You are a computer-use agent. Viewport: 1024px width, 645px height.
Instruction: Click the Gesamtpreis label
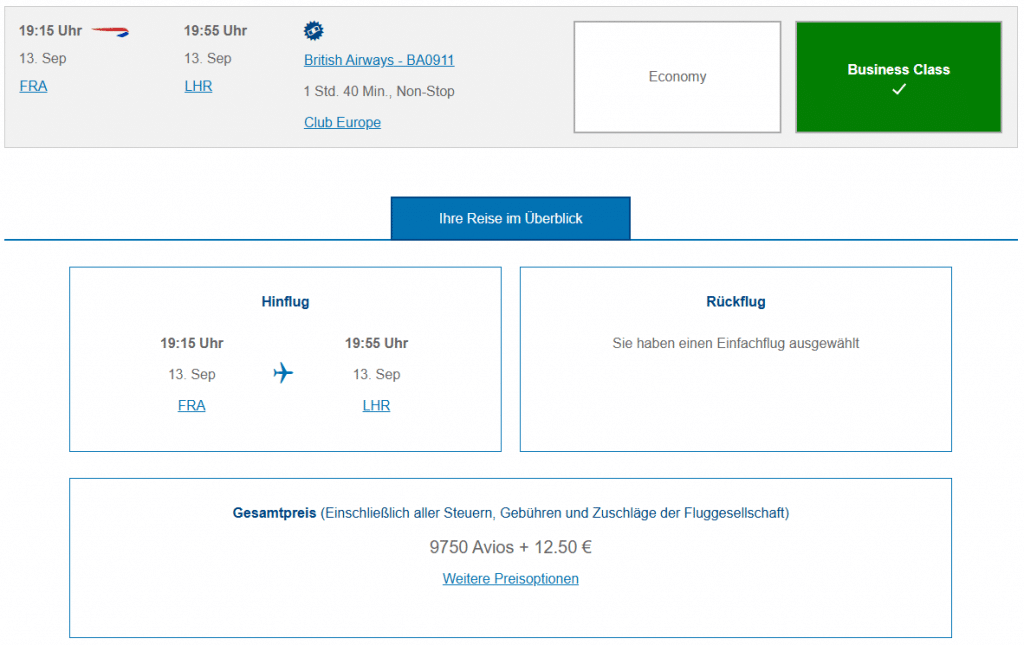tap(274, 513)
